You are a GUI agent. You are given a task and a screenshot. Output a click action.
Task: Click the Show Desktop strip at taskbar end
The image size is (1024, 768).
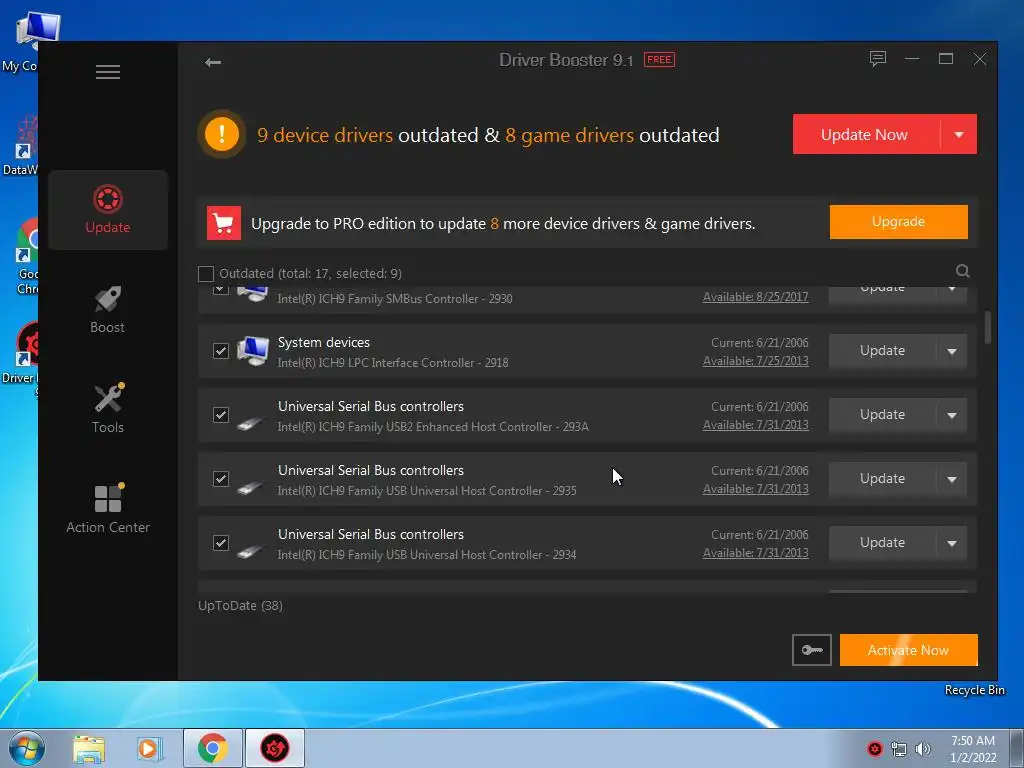click(1017, 748)
